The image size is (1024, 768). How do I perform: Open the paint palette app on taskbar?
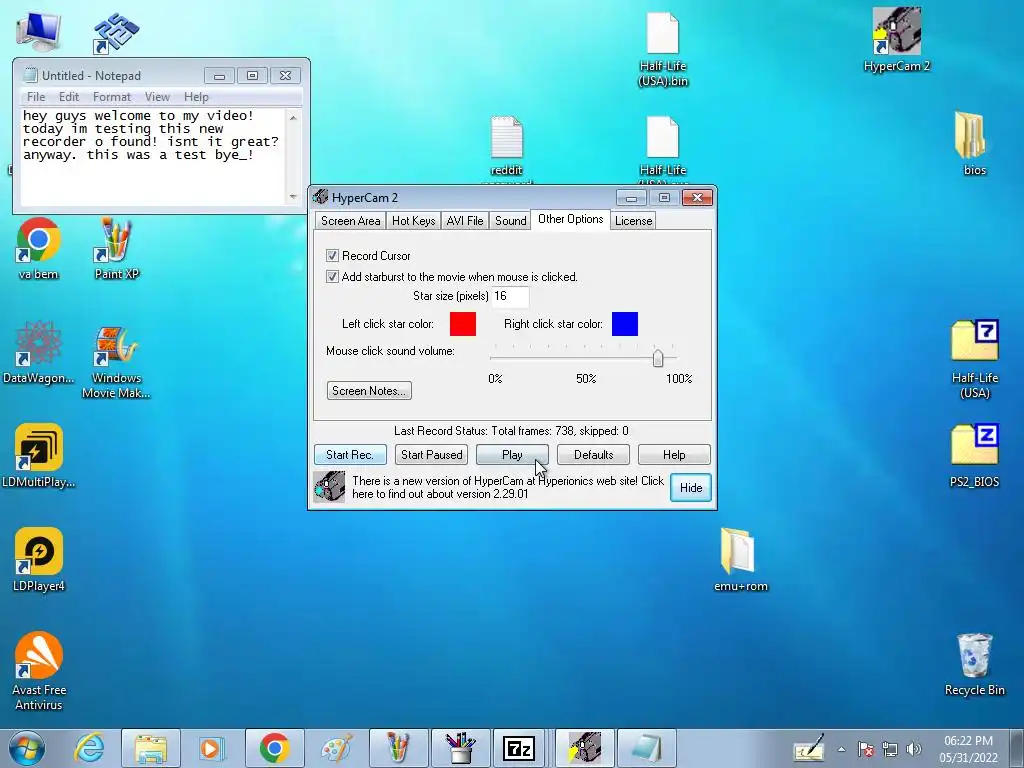pos(336,748)
